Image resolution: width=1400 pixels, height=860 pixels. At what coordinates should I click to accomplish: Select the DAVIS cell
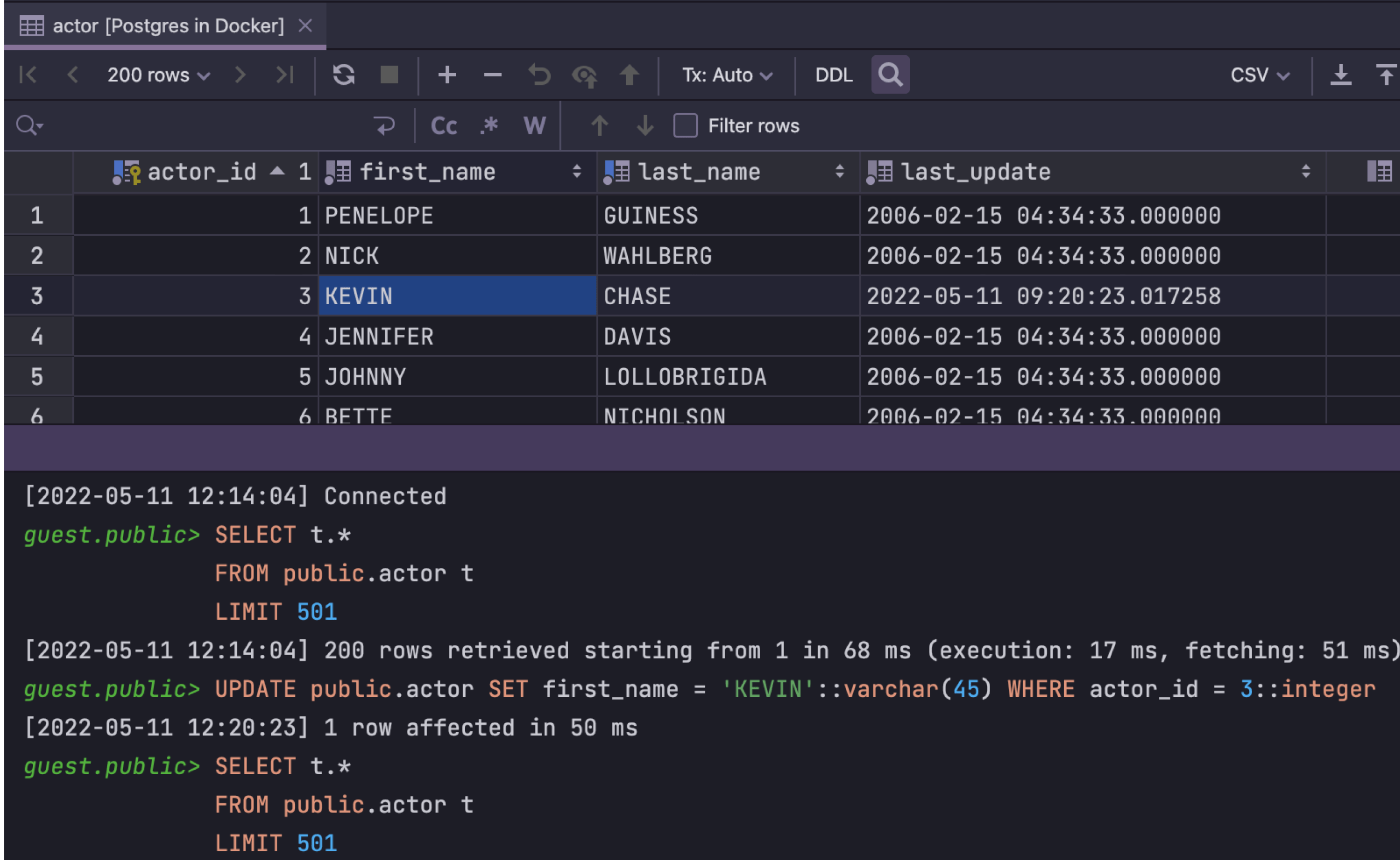click(x=728, y=336)
